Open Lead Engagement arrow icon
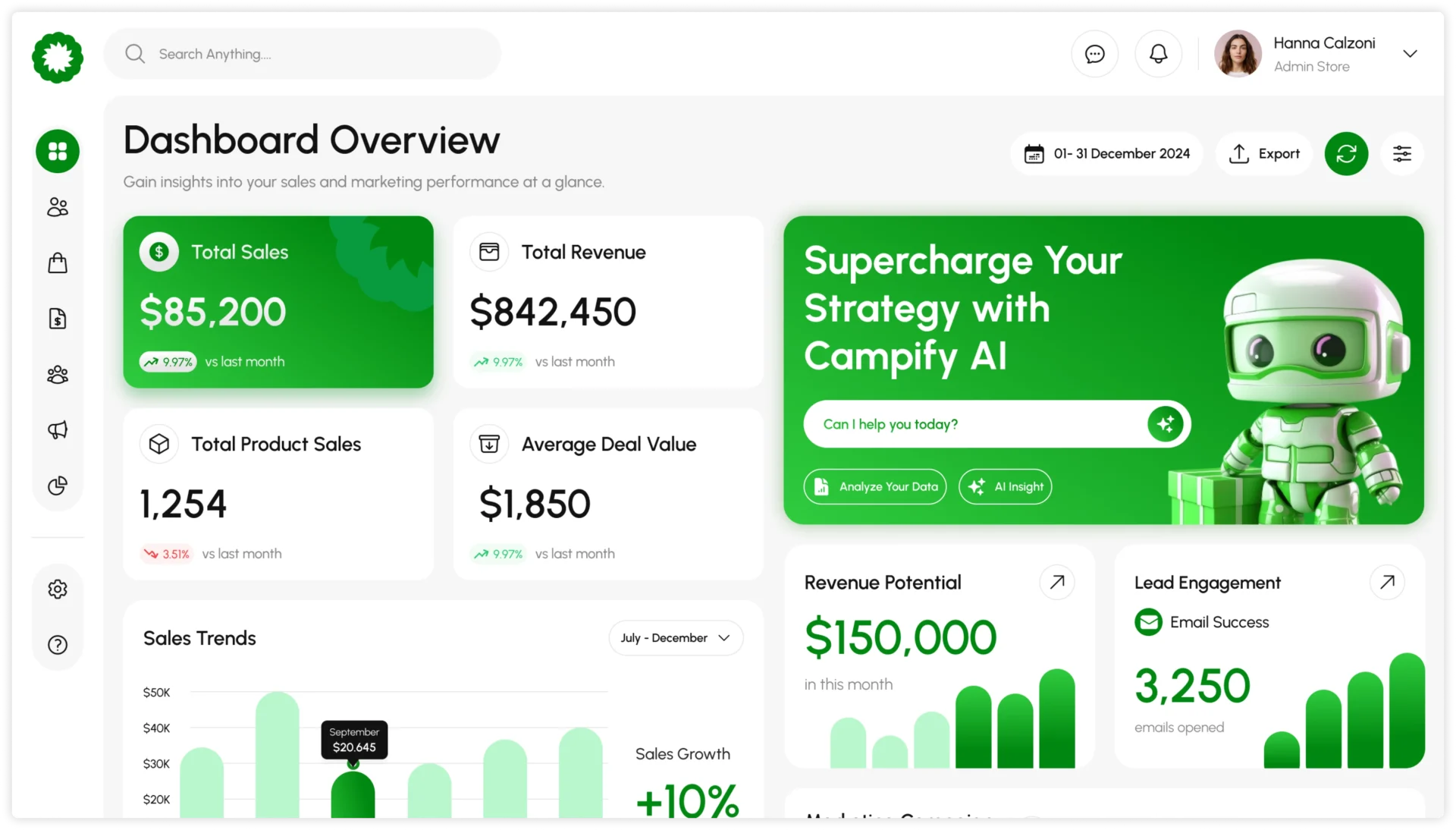1456x830 pixels. (x=1387, y=582)
